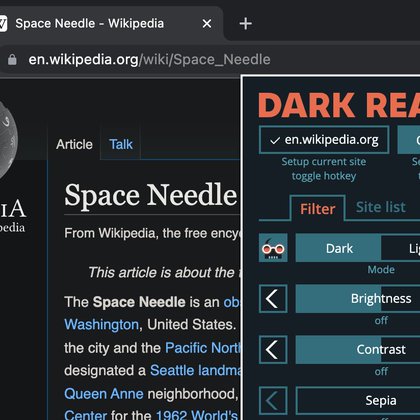The image size is (420, 420).
Task: Click the lock icon in address bar
Action: coord(12,60)
